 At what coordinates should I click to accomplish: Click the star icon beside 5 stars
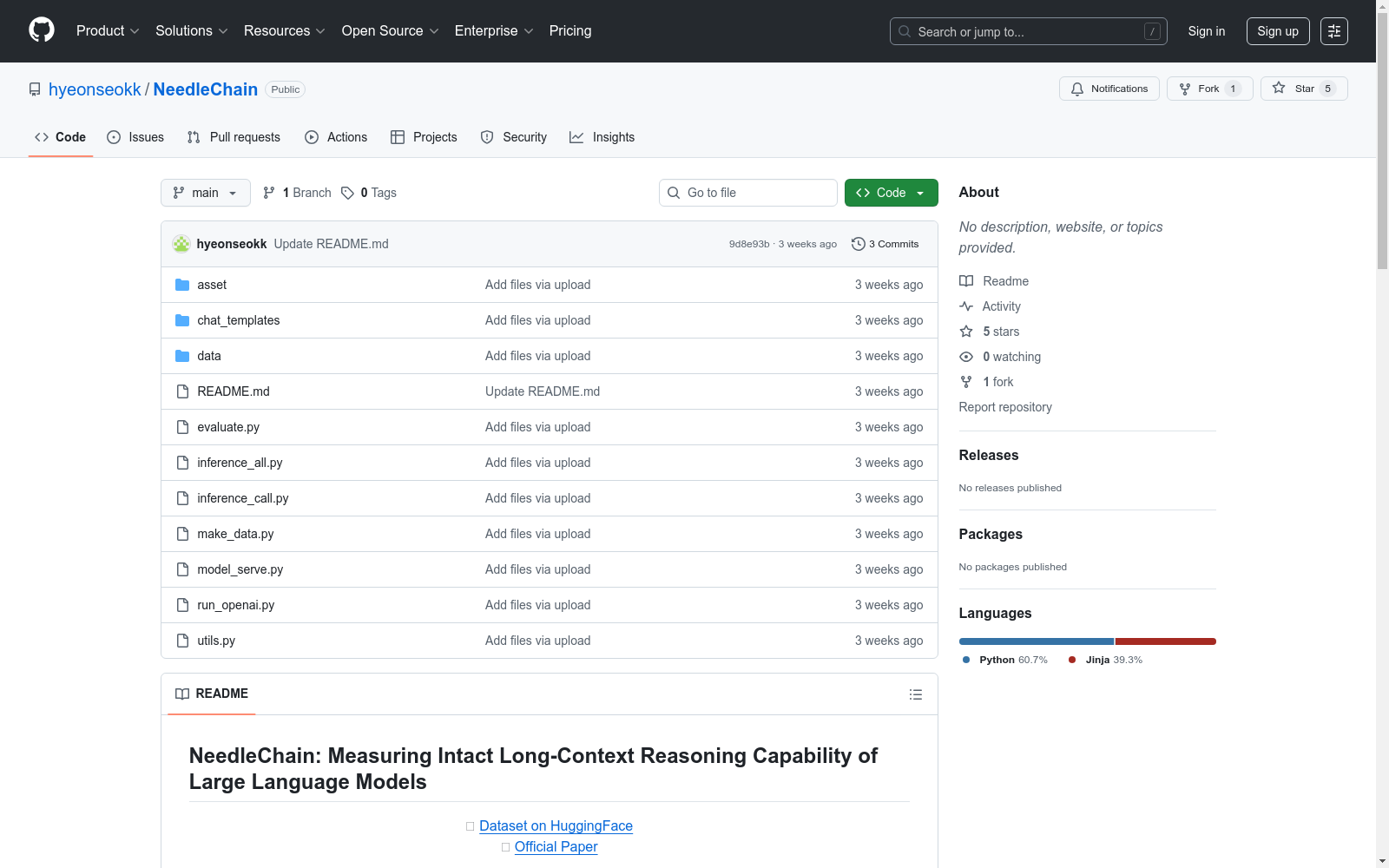[x=966, y=332]
